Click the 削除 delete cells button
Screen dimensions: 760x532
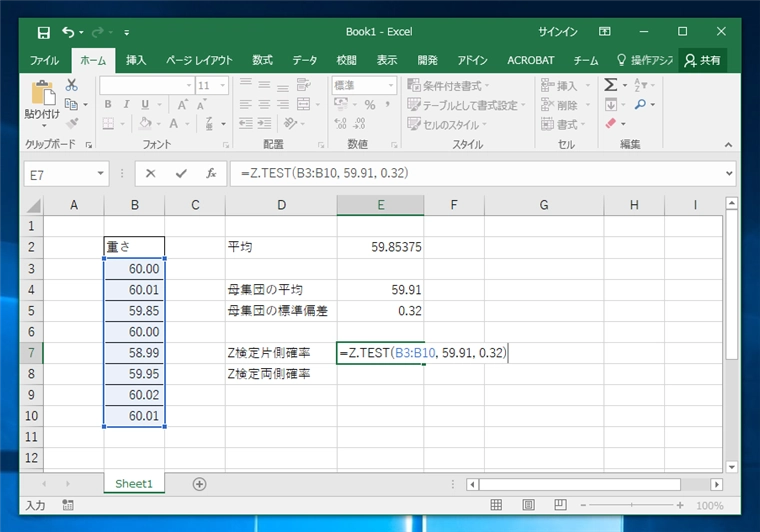pos(559,105)
